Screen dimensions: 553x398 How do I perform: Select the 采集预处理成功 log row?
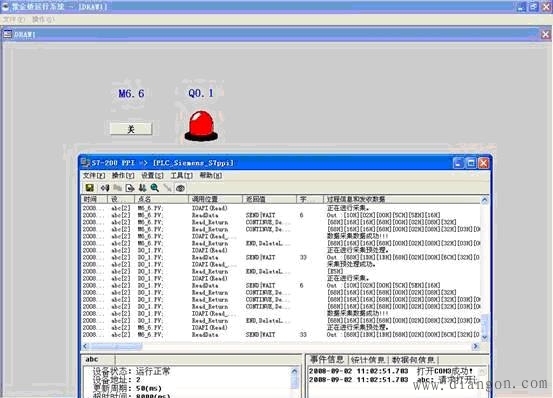(x=280, y=264)
